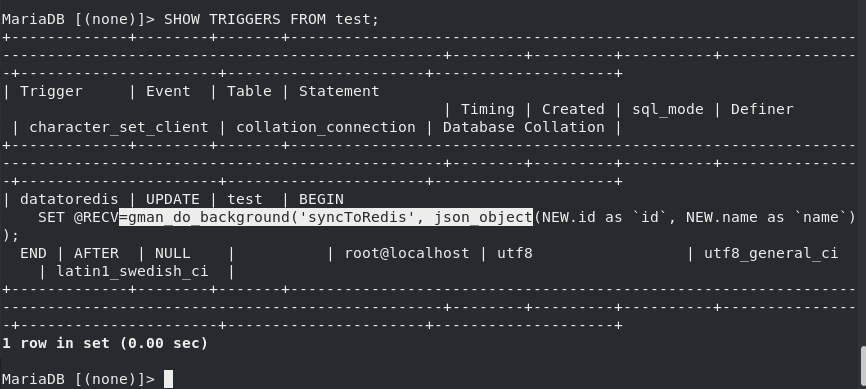
Task: Click the Timing column header
Action: coord(488,109)
